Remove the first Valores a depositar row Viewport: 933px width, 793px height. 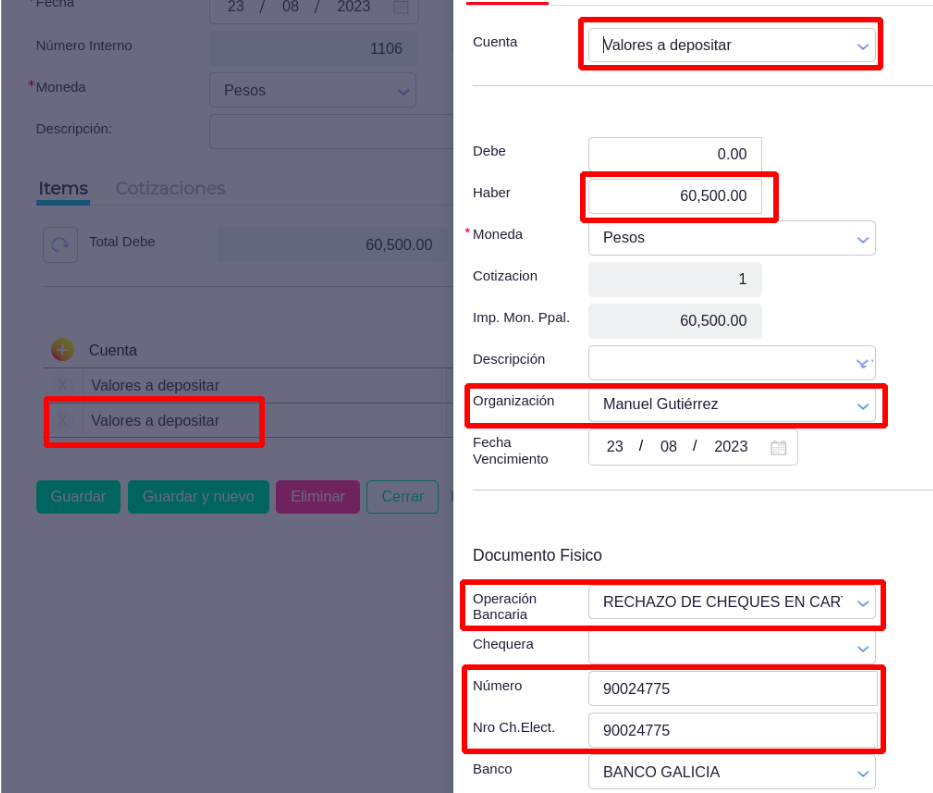pos(62,385)
